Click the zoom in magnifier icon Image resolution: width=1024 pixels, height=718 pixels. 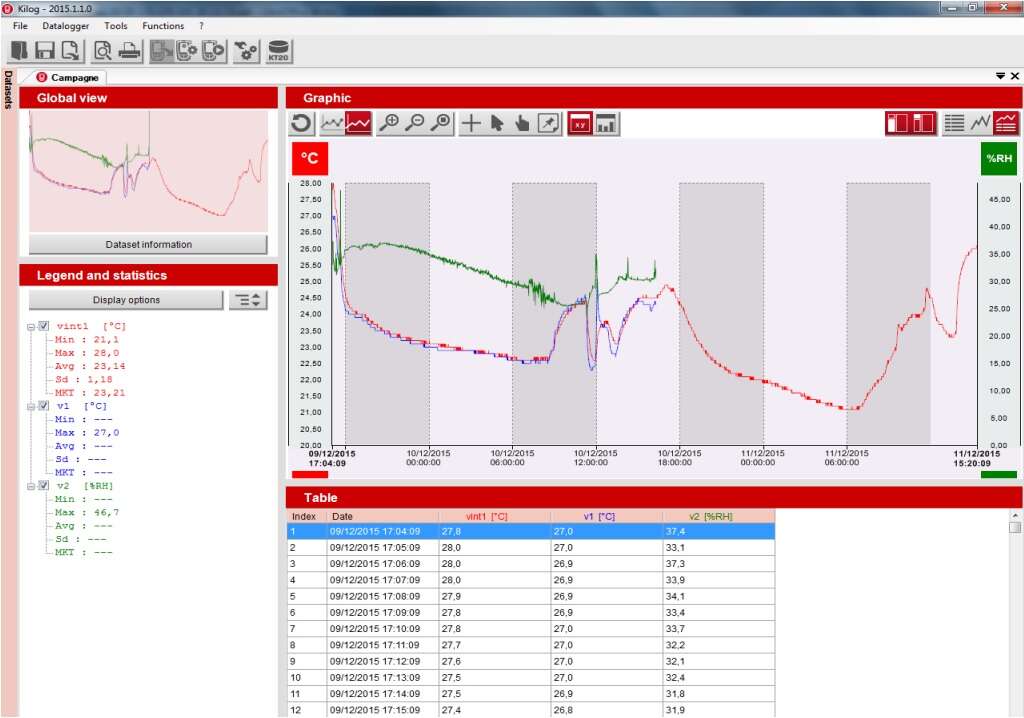(390, 123)
